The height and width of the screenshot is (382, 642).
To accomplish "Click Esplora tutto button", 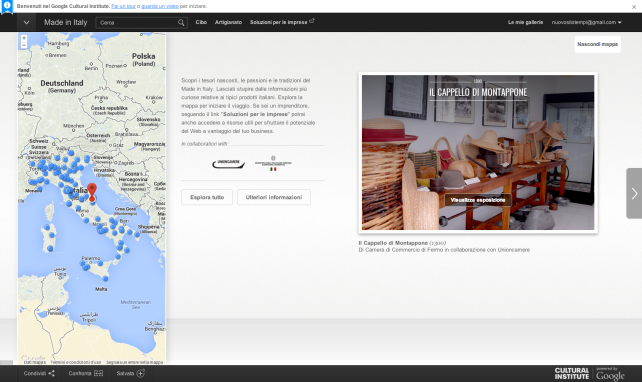I will click(207, 197).
